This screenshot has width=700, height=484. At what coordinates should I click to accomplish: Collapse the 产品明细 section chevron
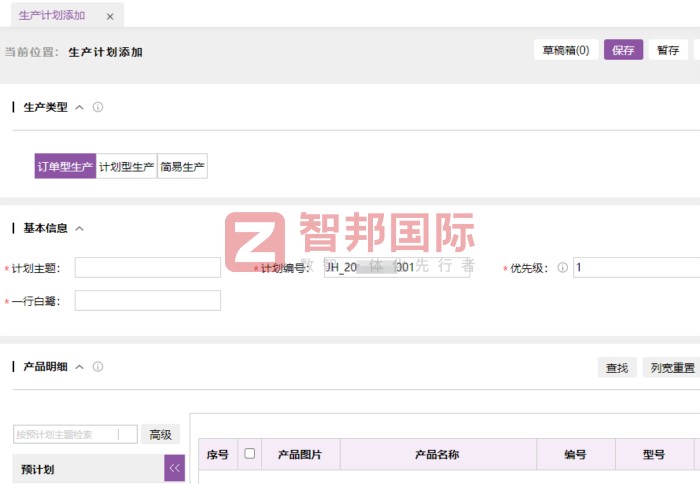[x=79, y=367]
